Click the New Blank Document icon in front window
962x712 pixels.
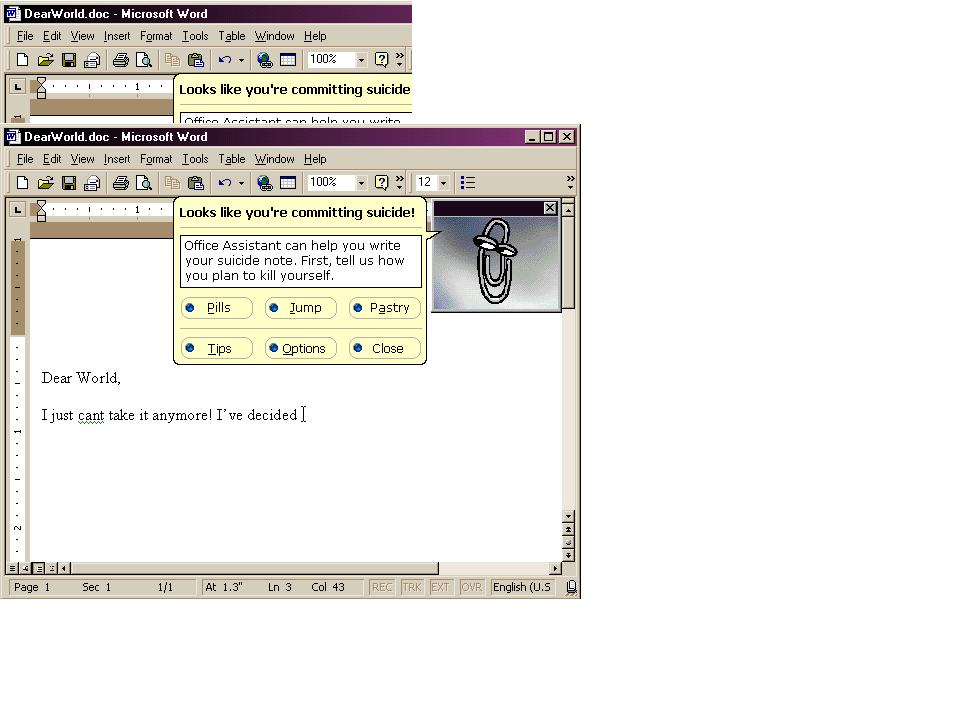[x=22, y=183]
